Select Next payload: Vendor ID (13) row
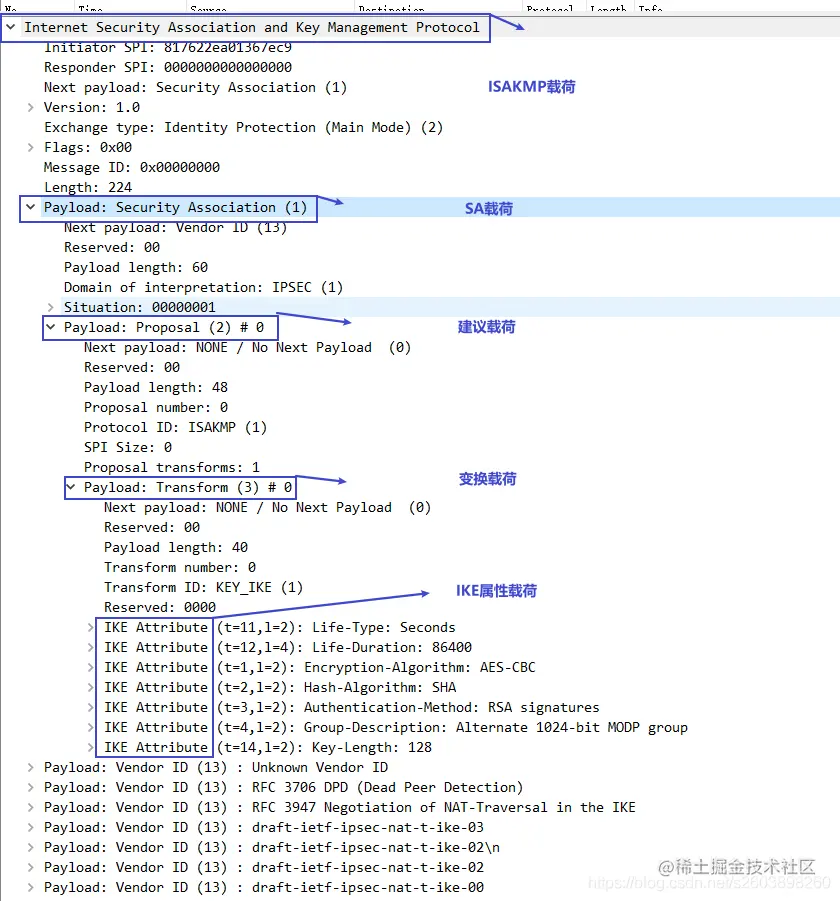Image resolution: width=840 pixels, height=901 pixels. (x=175, y=228)
